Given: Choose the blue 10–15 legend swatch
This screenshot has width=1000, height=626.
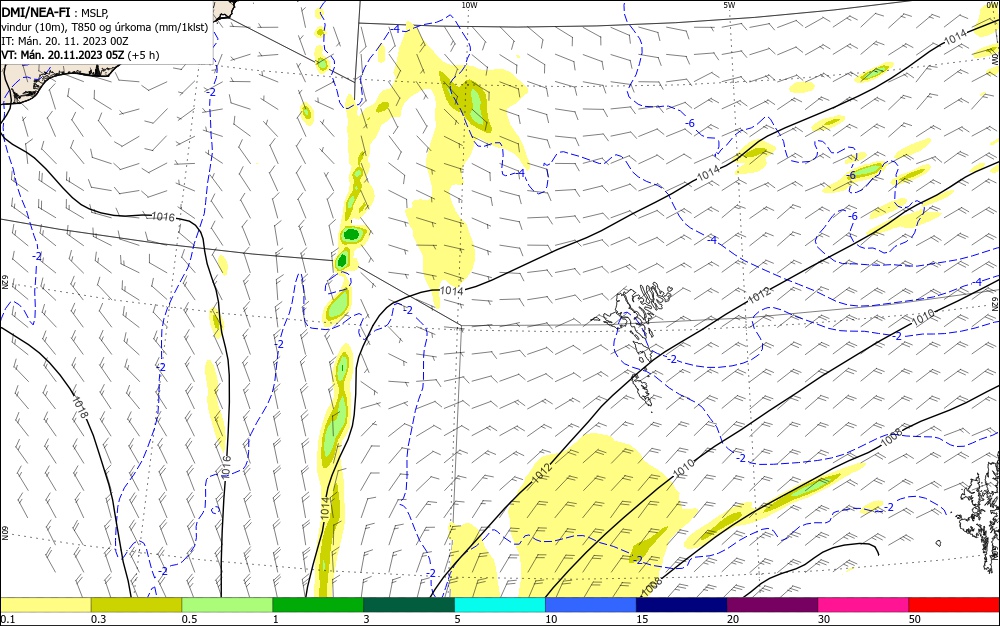Looking at the screenshot, I should pyautogui.click(x=591, y=605).
